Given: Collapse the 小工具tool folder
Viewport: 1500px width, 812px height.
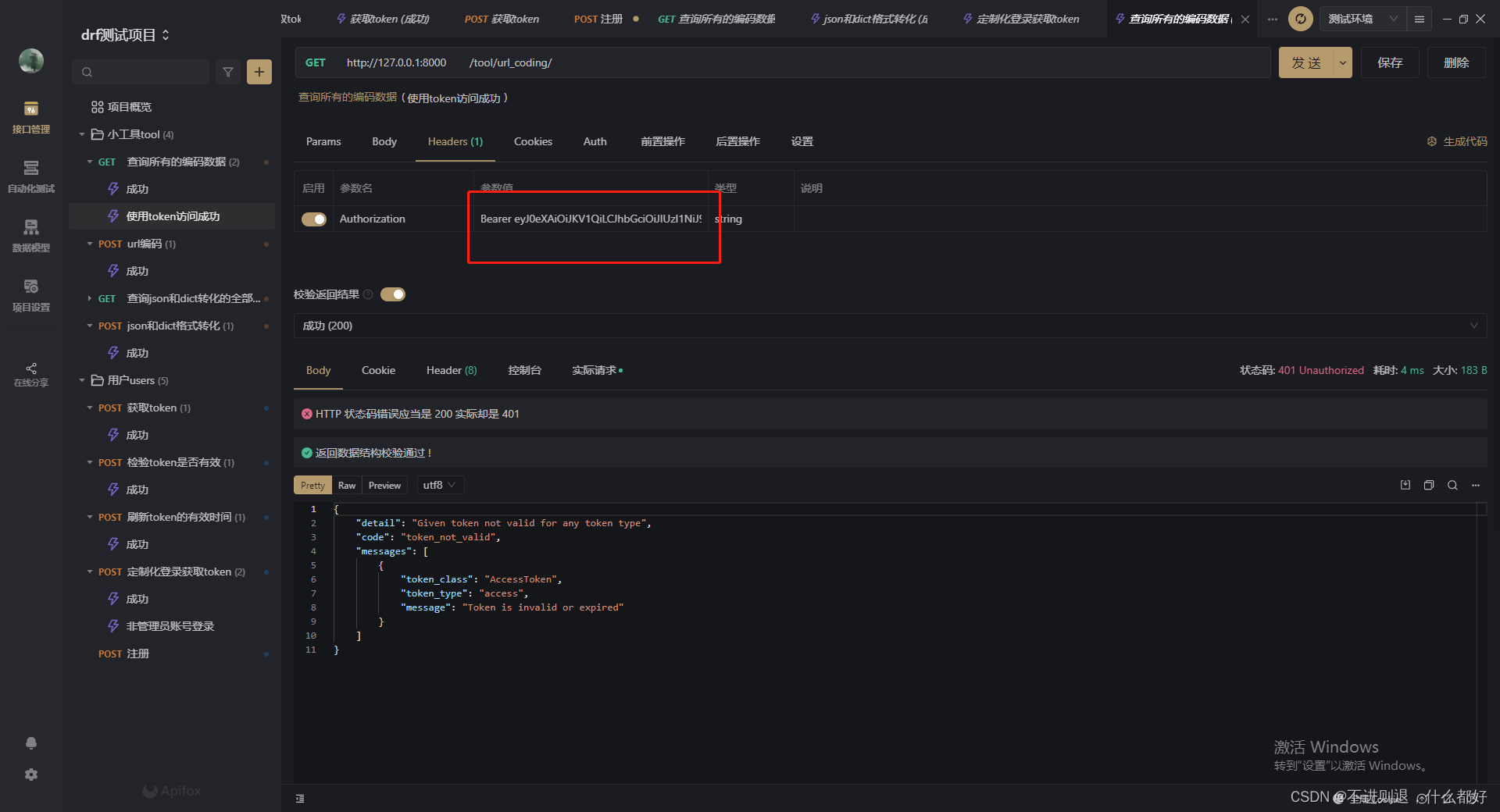Looking at the screenshot, I should point(82,134).
